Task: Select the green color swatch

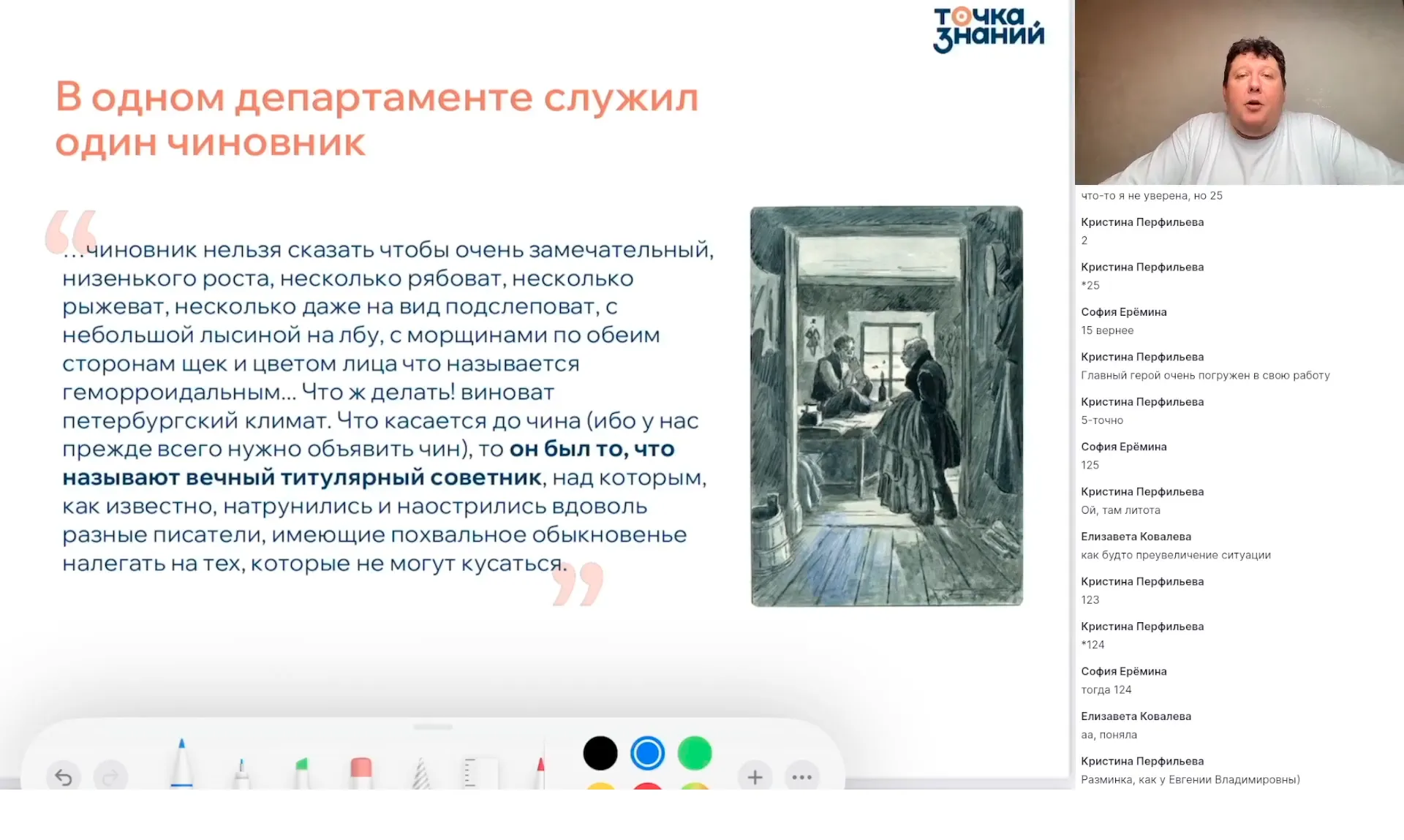Action: 694,752
